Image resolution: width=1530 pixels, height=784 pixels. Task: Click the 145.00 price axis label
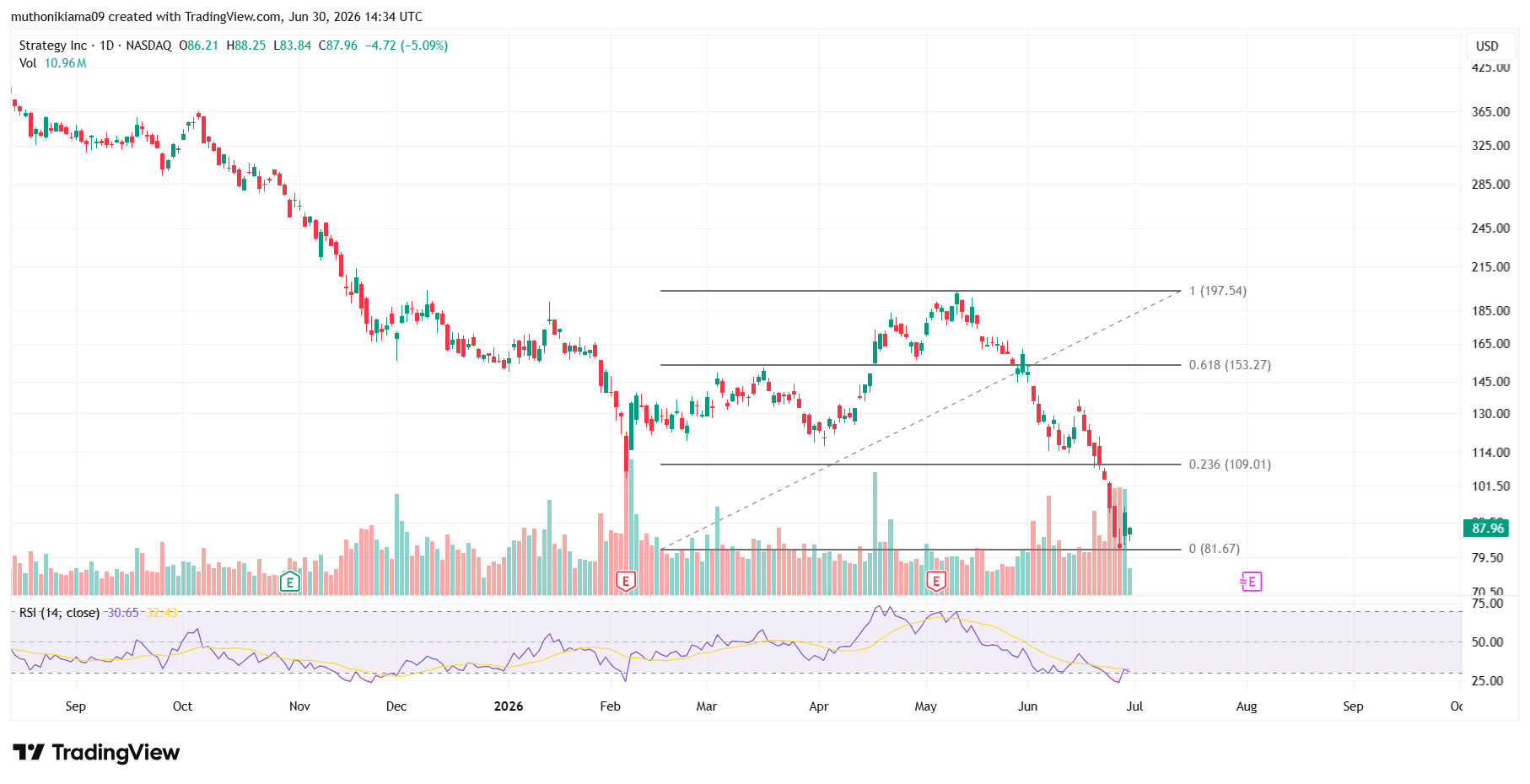pos(1490,381)
